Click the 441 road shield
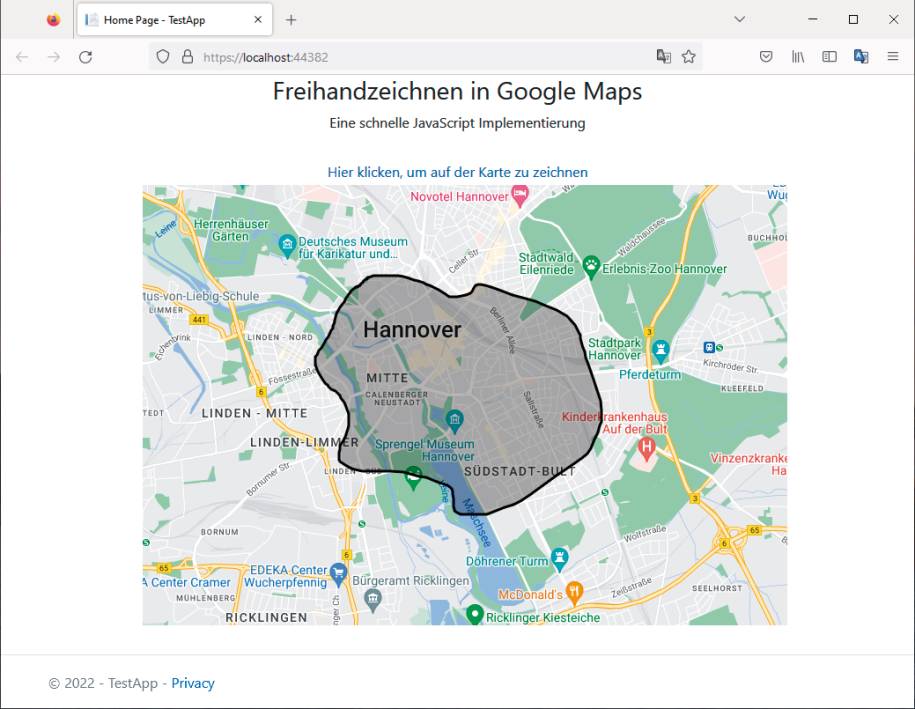915x709 pixels. point(199,319)
